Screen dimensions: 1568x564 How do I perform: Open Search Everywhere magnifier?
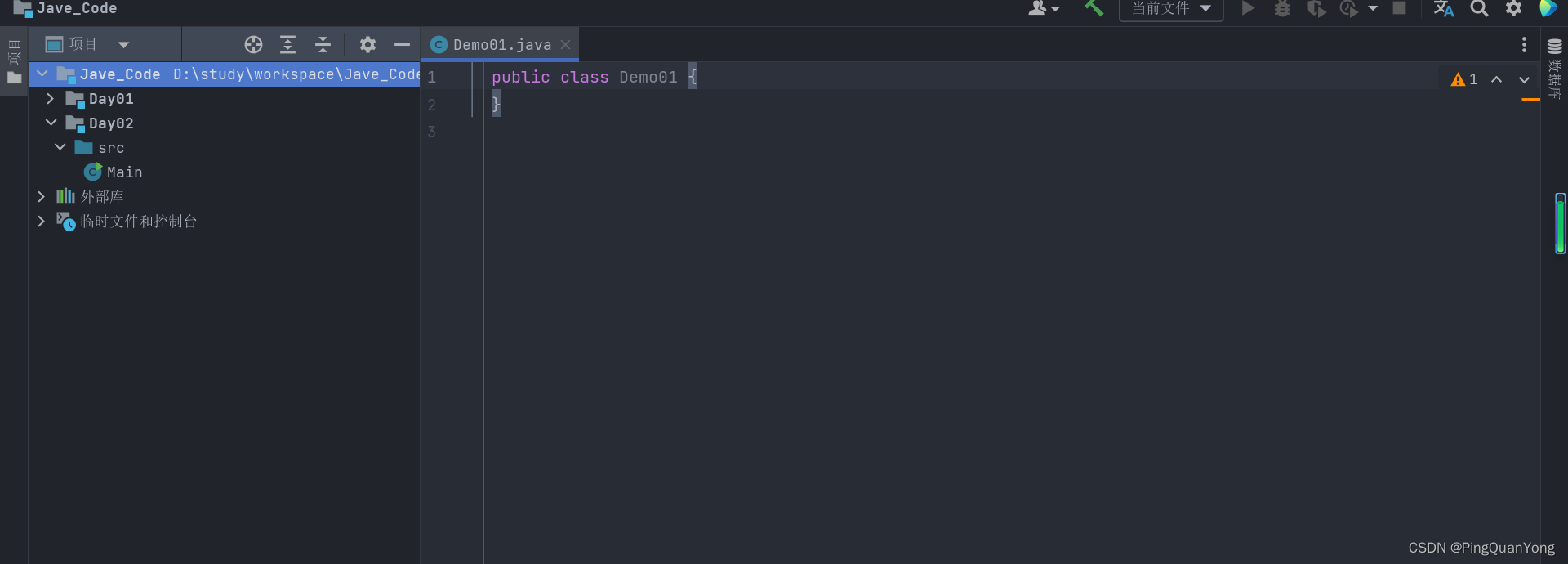(1479, 8)
